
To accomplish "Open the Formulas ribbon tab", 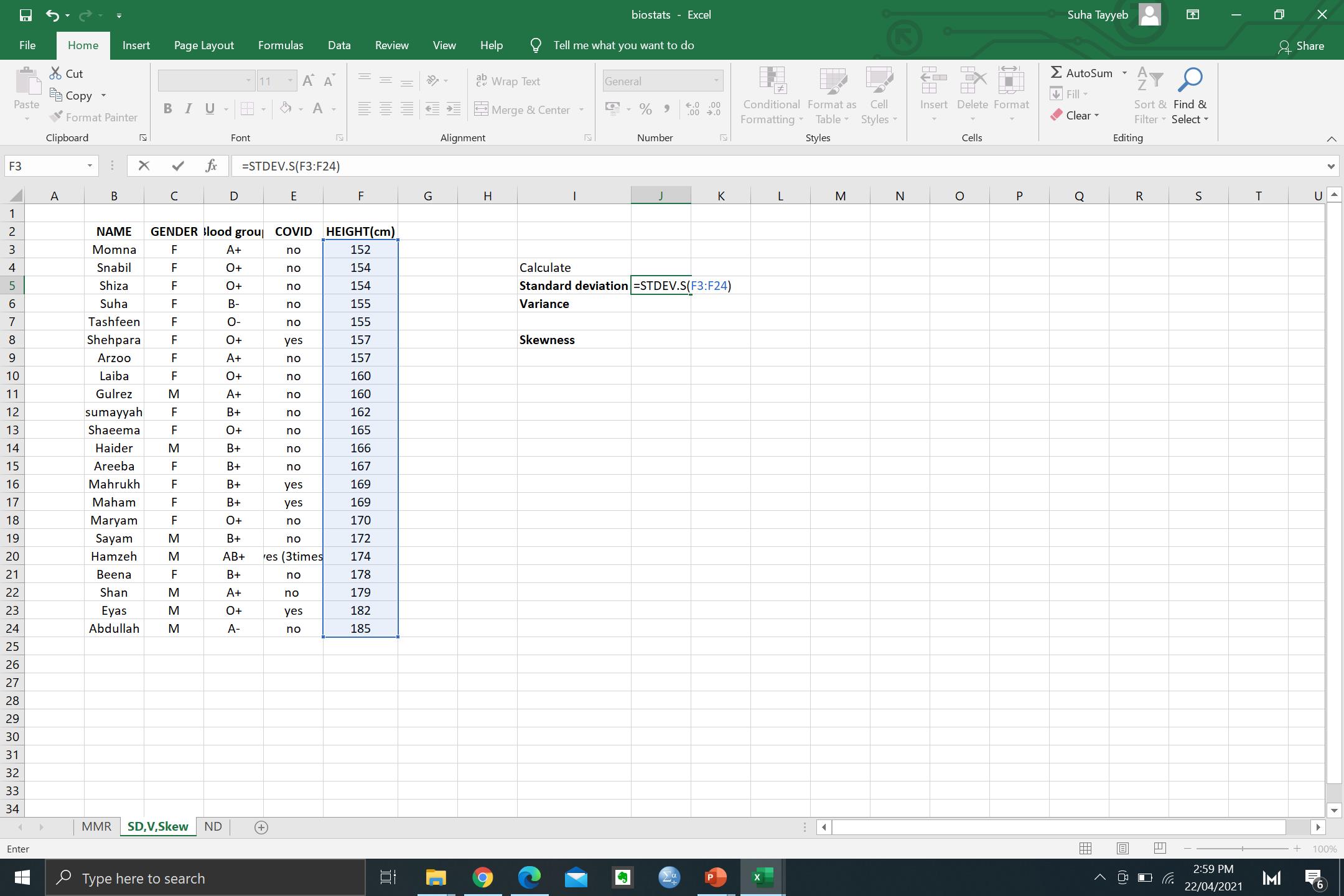I will 281,45.
